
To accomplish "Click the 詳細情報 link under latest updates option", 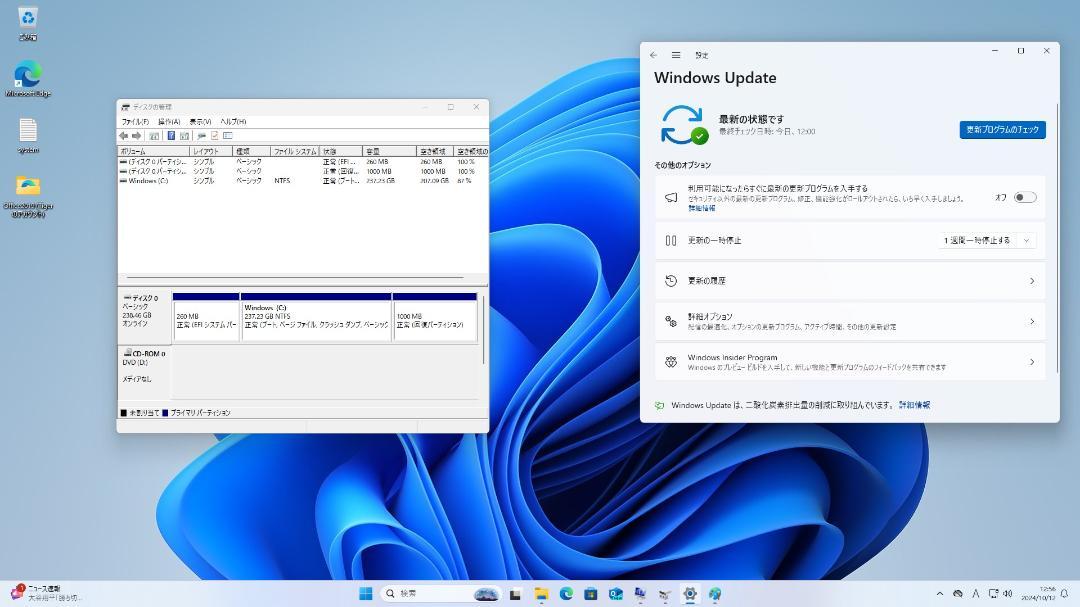I will point(701,208).
